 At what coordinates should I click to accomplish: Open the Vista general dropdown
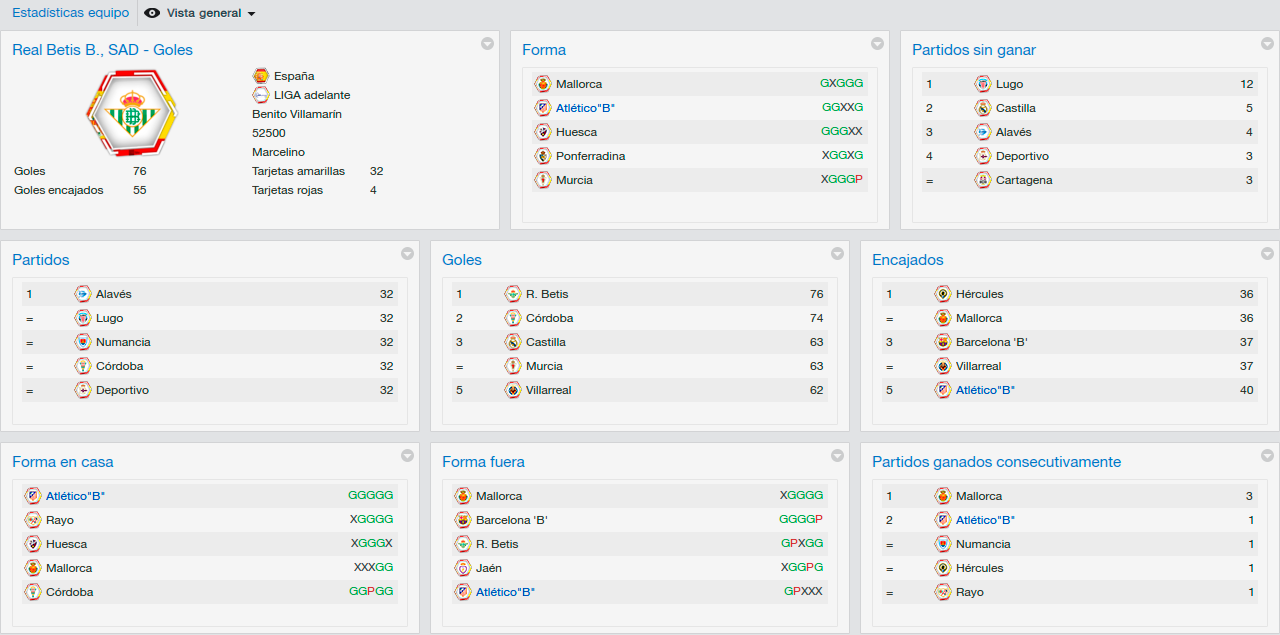coord(210,13)
